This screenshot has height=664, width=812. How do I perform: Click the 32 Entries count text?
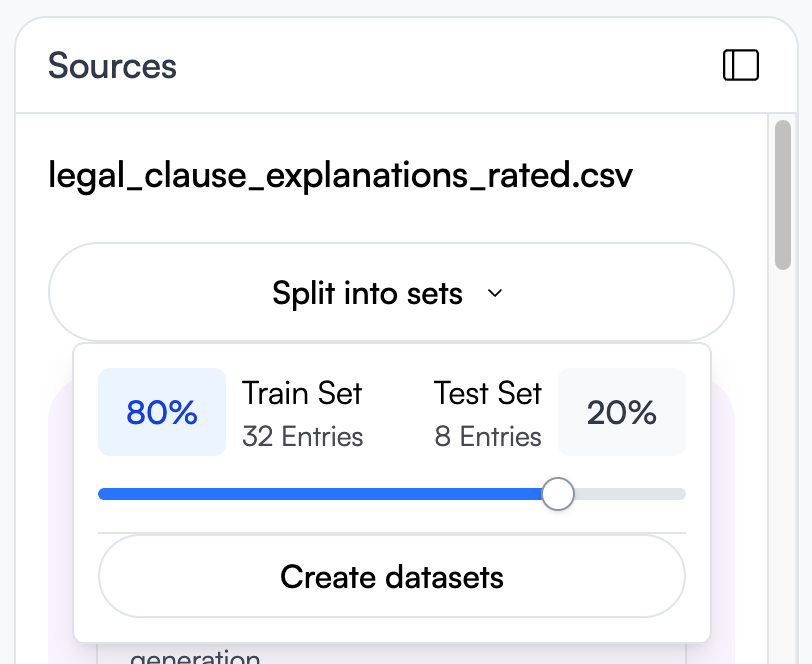pos(302,437)
